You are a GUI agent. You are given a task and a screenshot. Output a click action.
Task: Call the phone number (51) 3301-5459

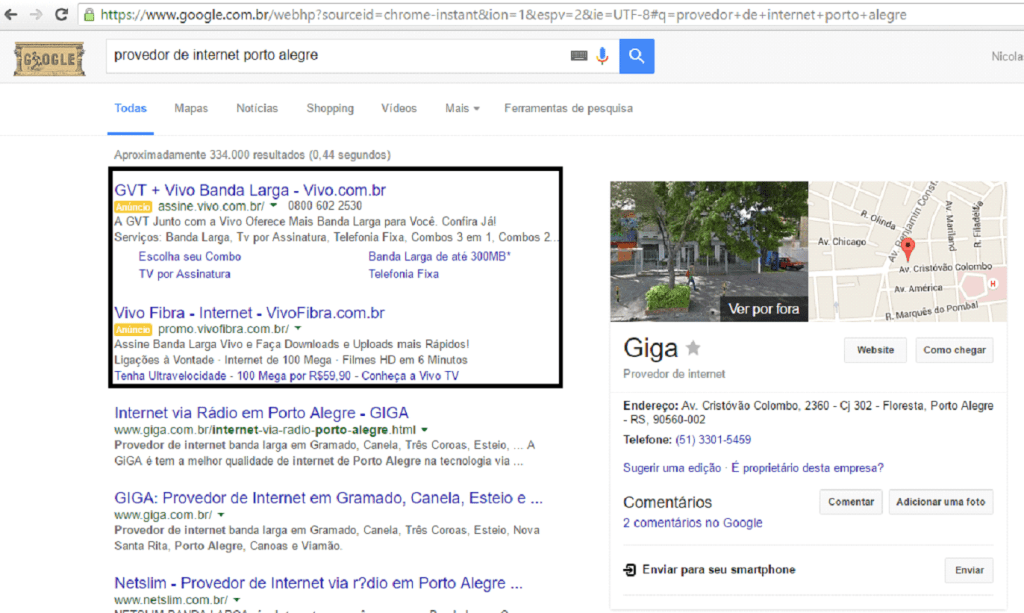[x=713, y=439]
